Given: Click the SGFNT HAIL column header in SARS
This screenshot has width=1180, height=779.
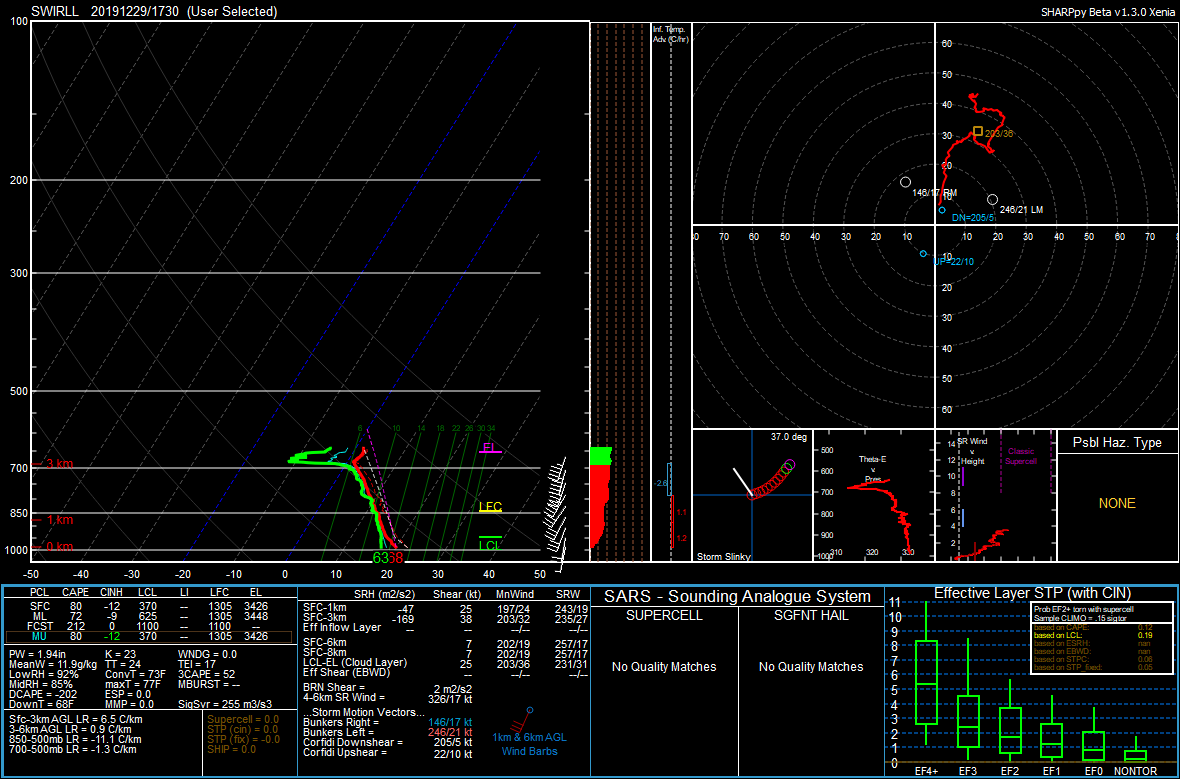Looking at the screenshot, I should [811, 615].
